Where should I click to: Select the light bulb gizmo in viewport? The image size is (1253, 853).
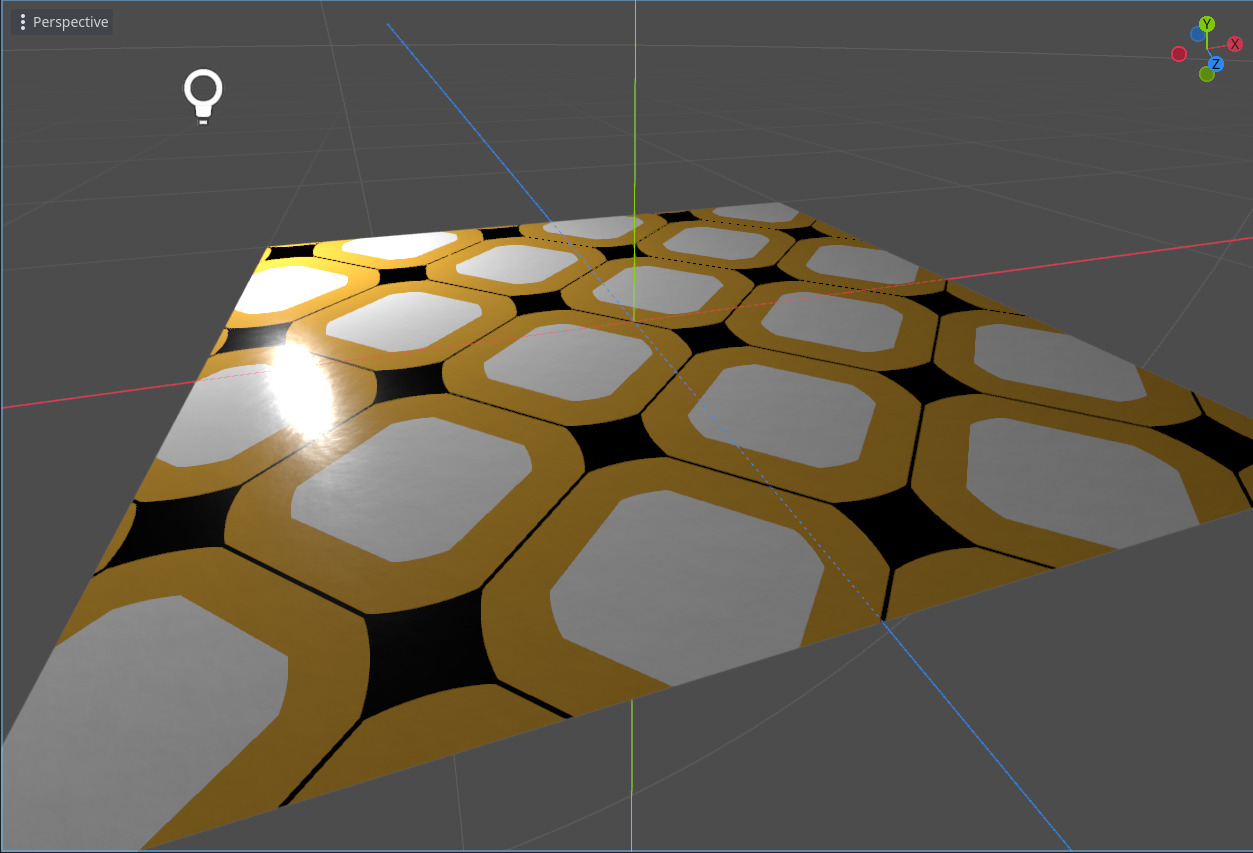coord(203,96)
